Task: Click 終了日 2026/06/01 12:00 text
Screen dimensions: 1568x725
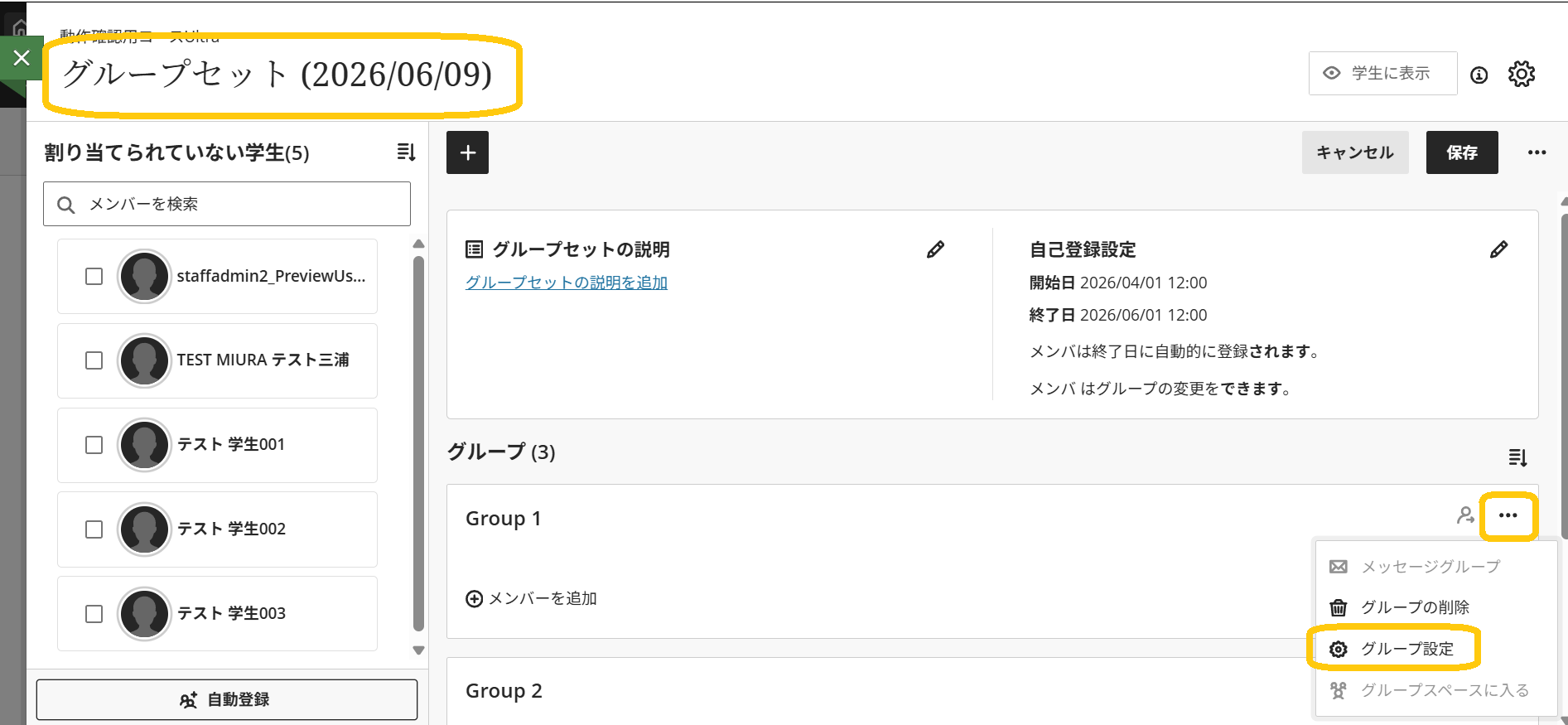Action: pyautogui.click(x=1118, y=315)
